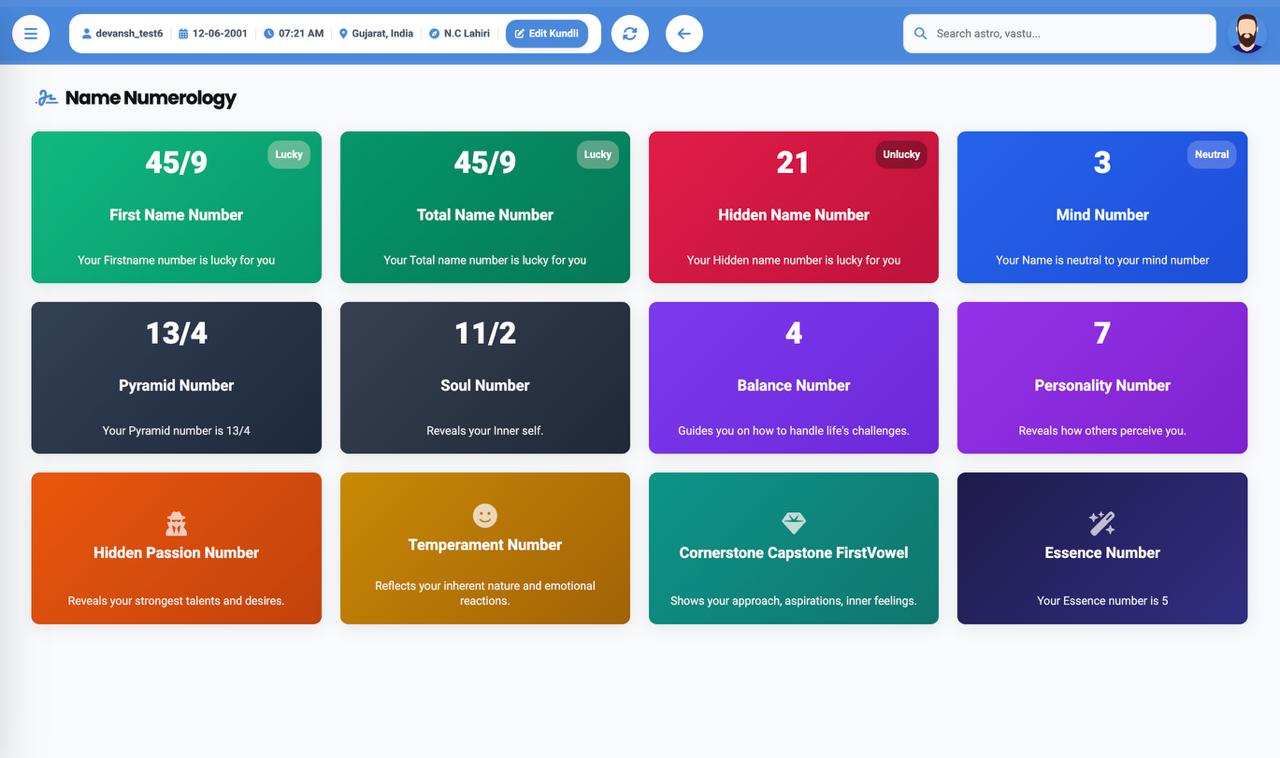This screenshot has width=1280, height=758.
Task: Click the clock icon beside 07:21 AM
Action: pyautogui.click(x=269, y=33)
